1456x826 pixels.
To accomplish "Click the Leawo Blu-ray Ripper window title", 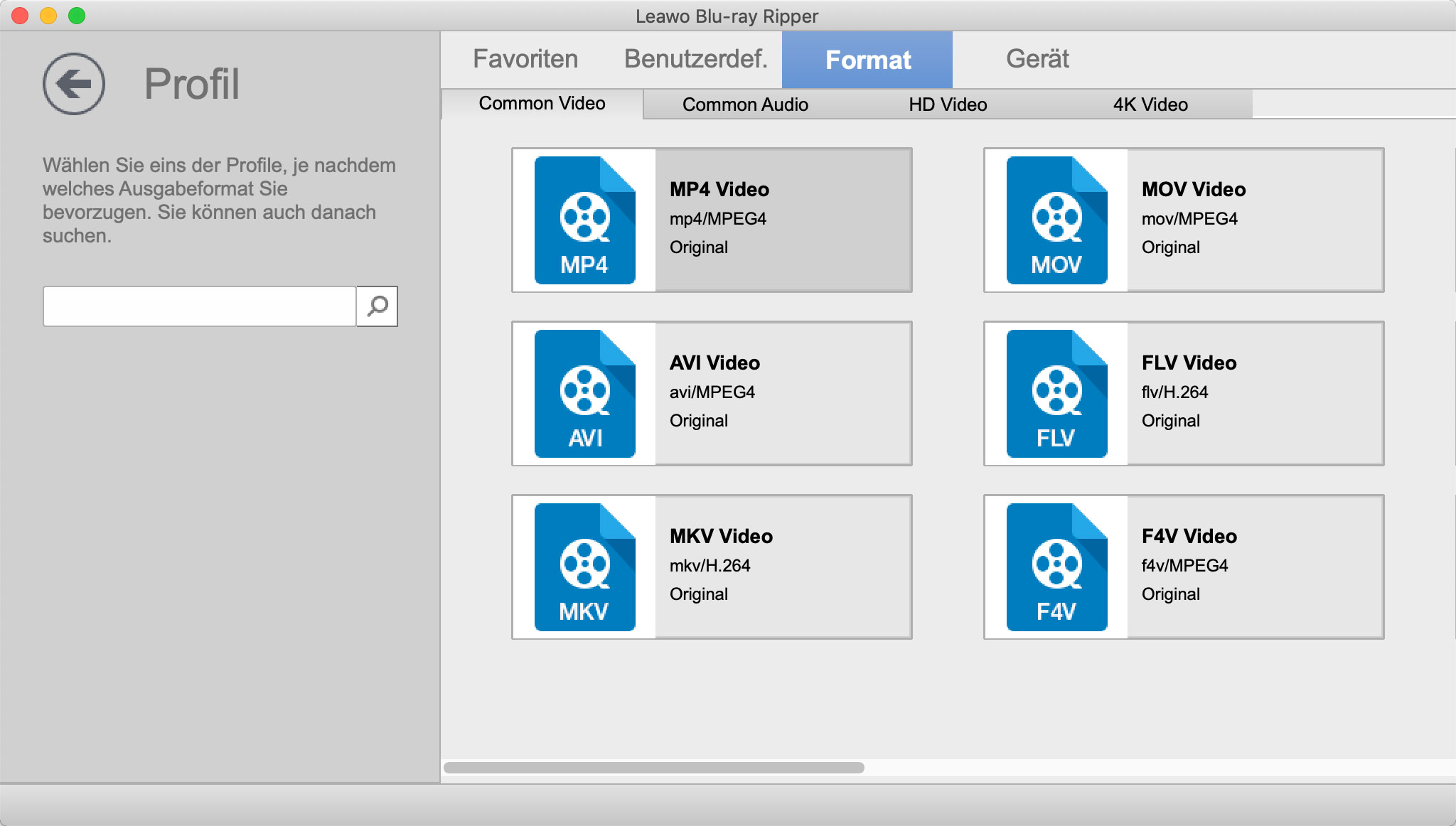I will [x=727, y=16].
